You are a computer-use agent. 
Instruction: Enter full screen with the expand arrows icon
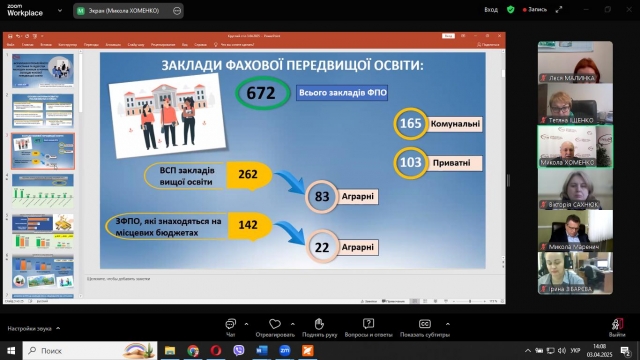559,10
